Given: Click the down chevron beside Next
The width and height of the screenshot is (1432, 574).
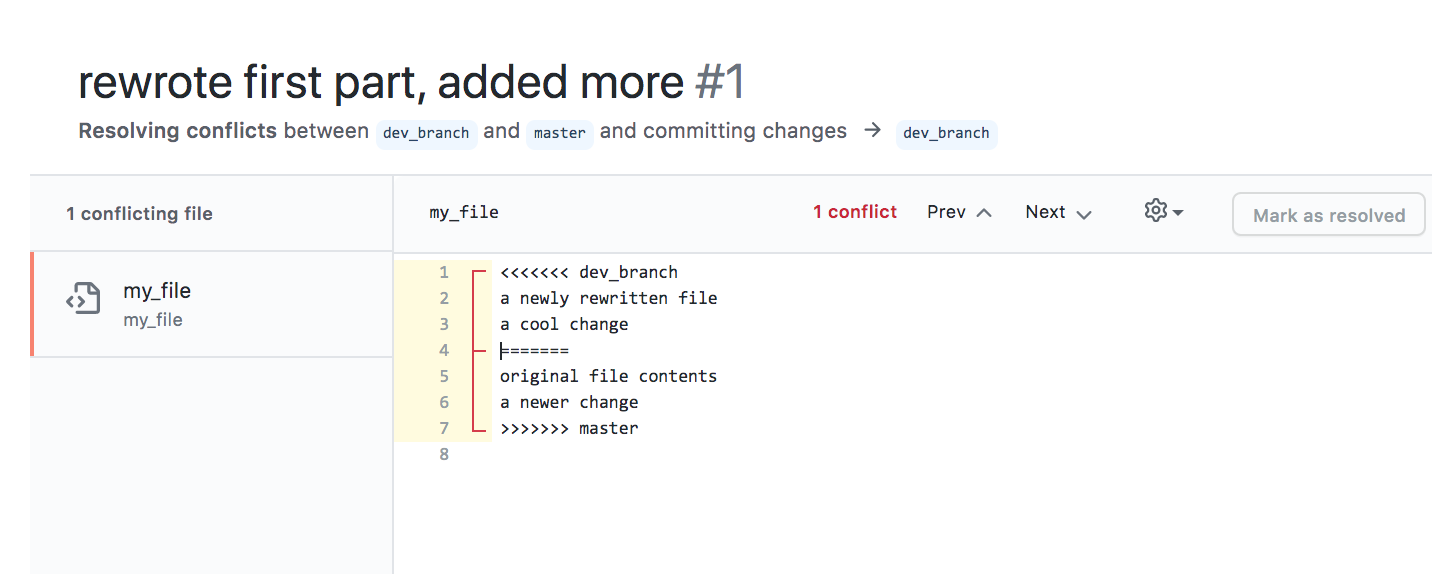Looking at the screenshot, I should point(1083,213).
